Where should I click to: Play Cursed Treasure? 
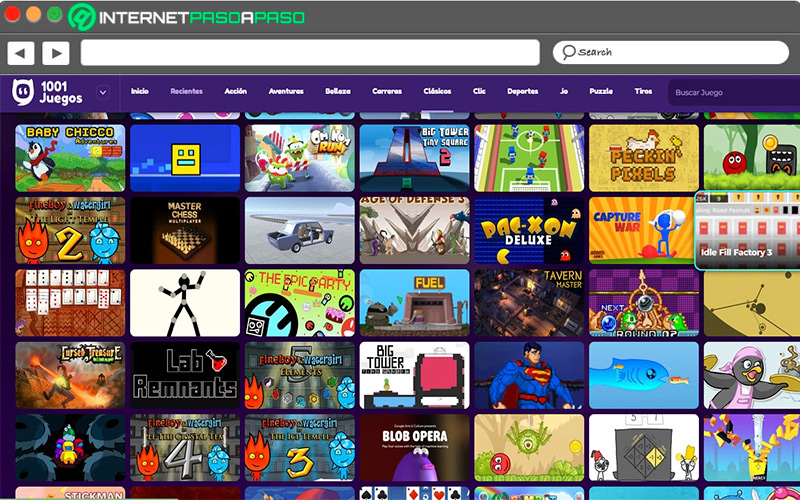70,376
